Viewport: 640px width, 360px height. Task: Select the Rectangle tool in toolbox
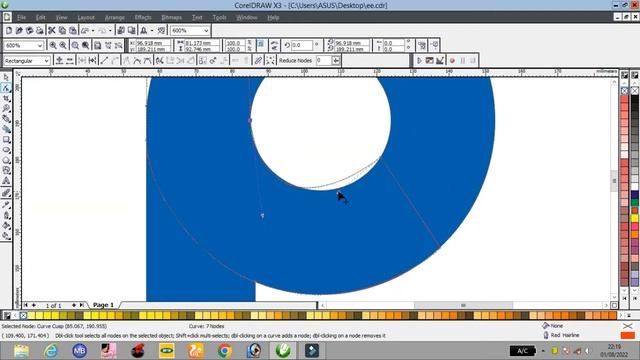pos(6,140)
